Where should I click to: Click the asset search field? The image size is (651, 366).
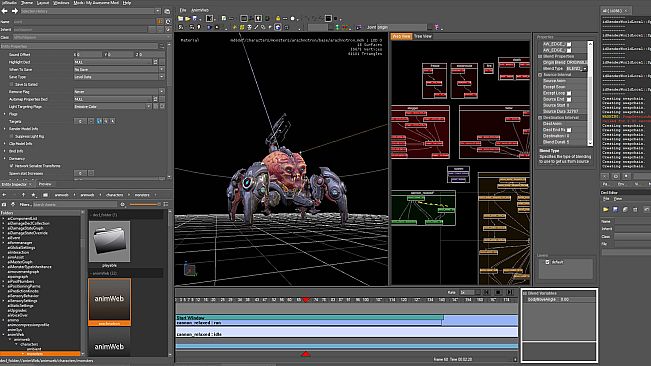pyautogui.click(x=75, y=204)
